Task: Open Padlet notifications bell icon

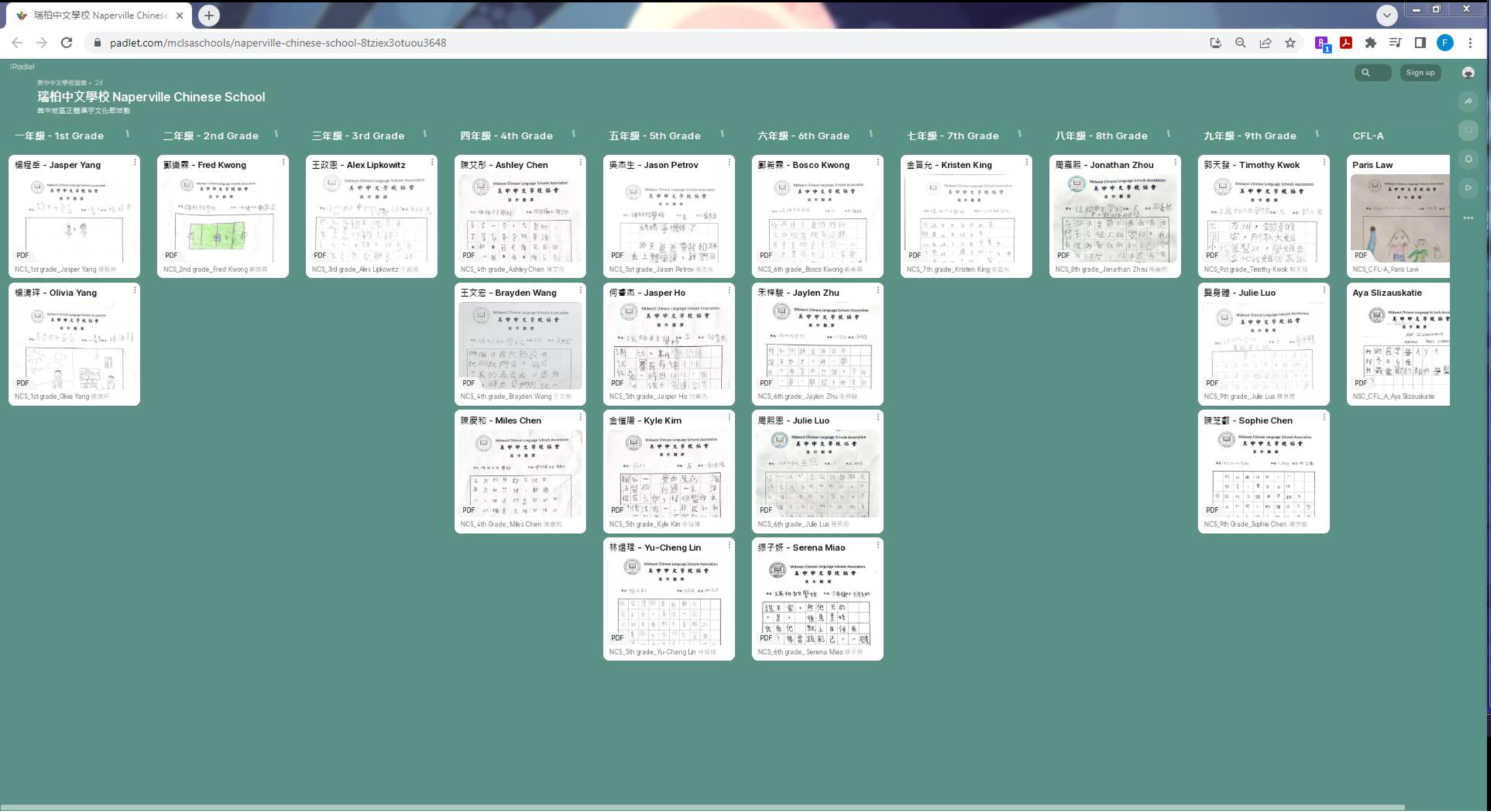Action: pyautogui.click(x=1468, y=159)
